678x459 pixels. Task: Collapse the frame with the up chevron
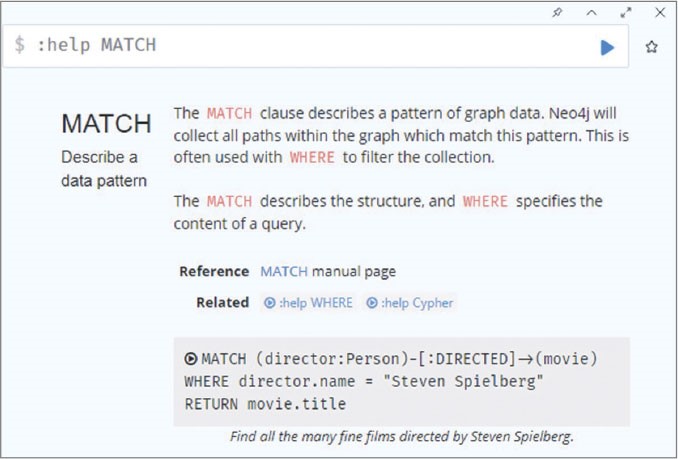coord(591,13)
